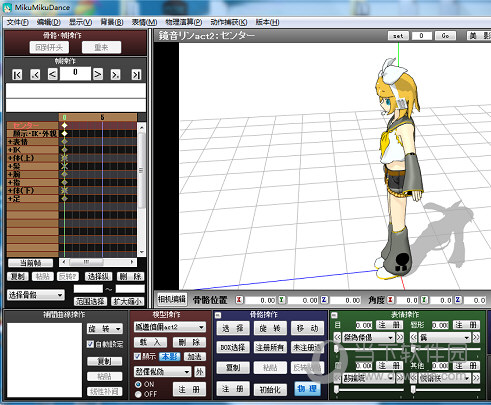Collapse the expression operation panel minimize box
This screenshot has width=491, height=405.
point(334,315)
